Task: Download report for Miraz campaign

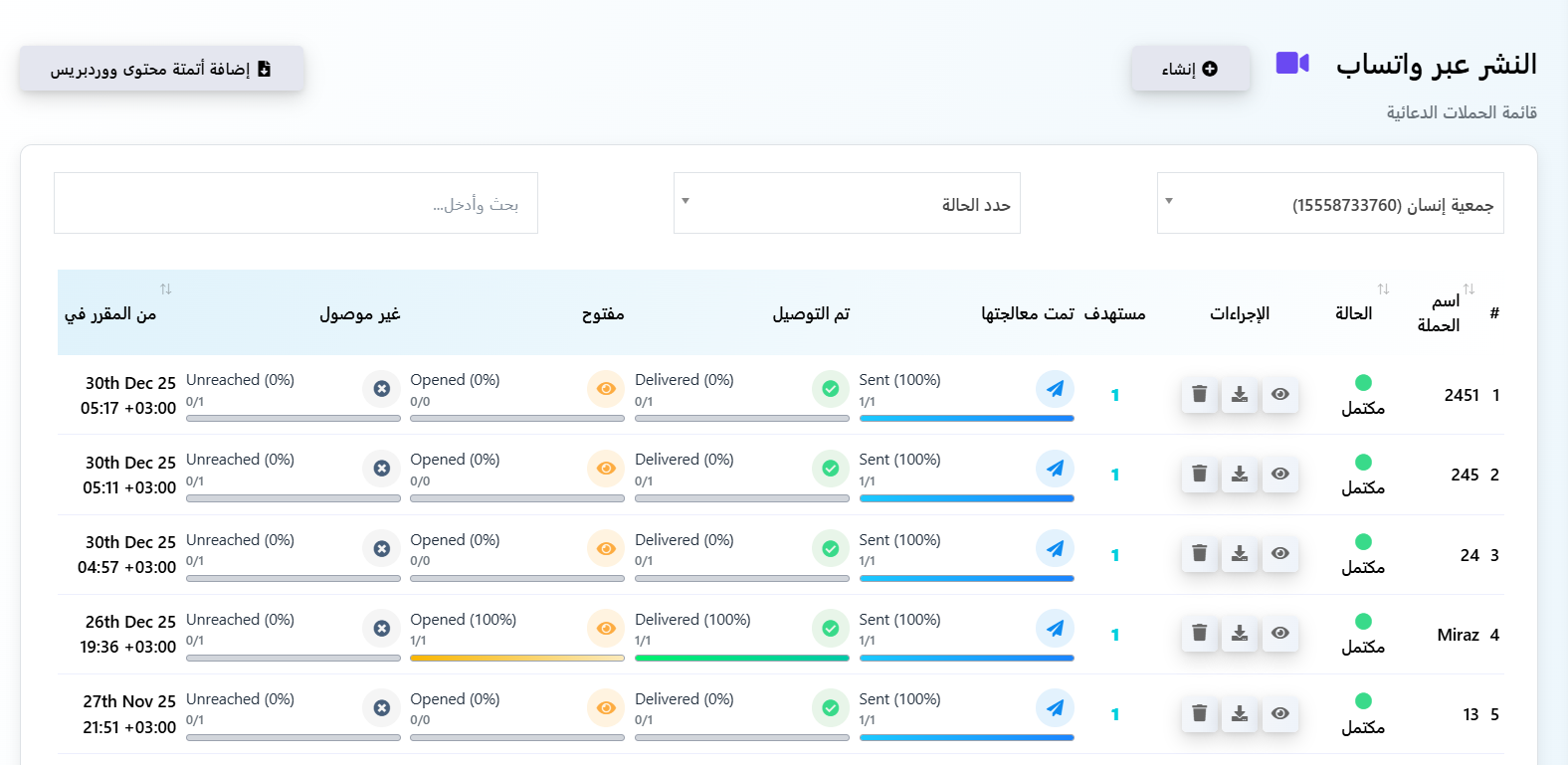Action: 1240,634
